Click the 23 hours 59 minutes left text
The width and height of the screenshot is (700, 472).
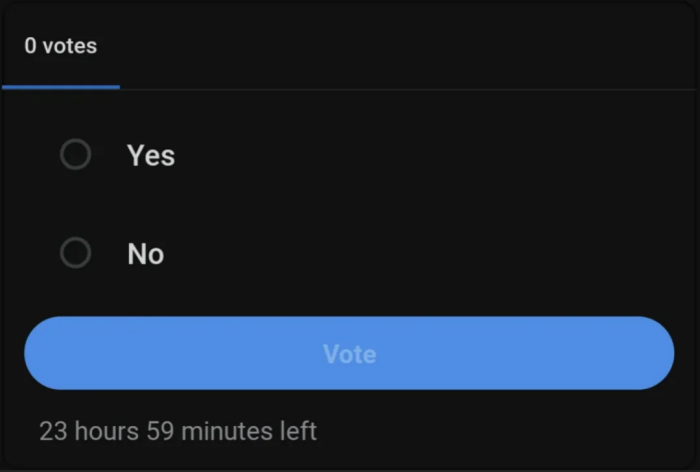point(178,431)
